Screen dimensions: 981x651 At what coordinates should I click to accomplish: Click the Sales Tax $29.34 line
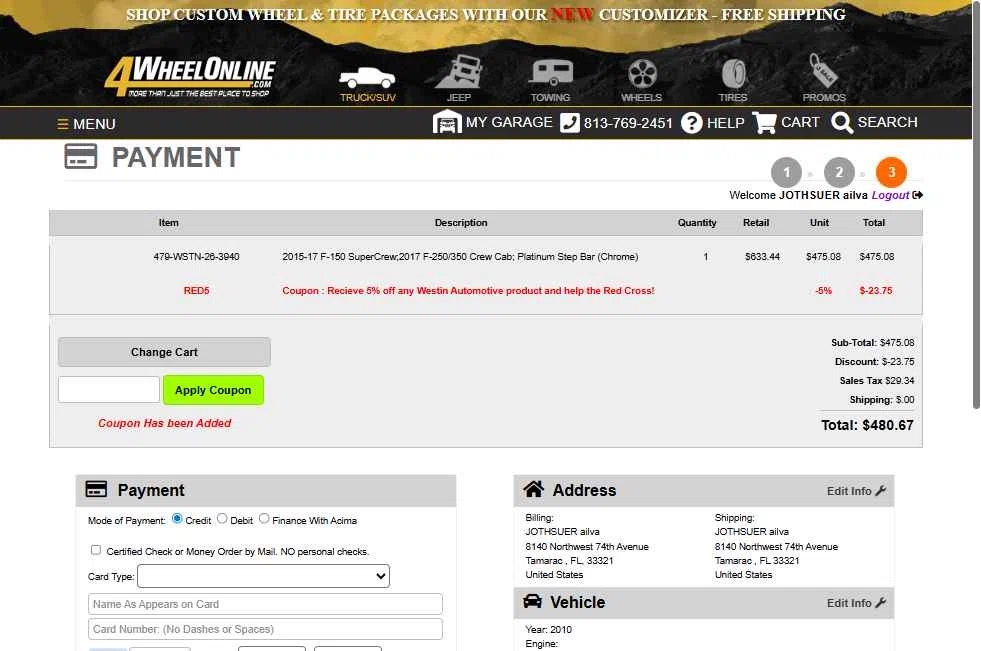click(877, 381)
